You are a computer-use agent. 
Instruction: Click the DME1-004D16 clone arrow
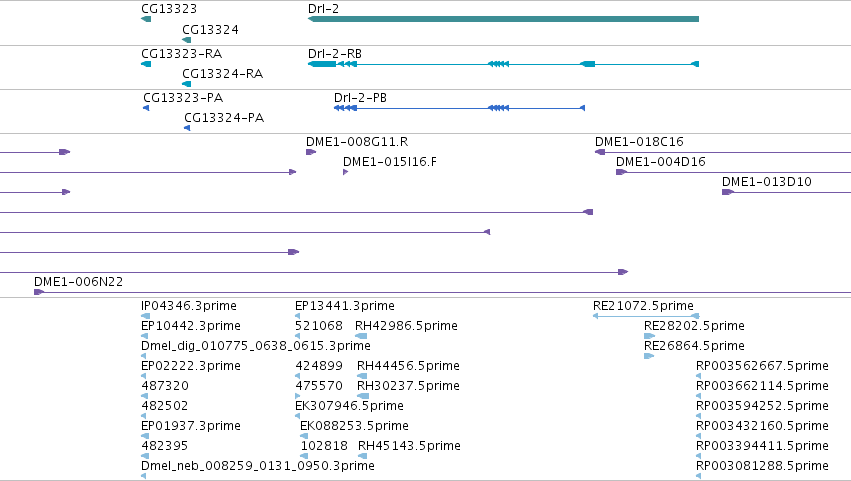point(621,172)
